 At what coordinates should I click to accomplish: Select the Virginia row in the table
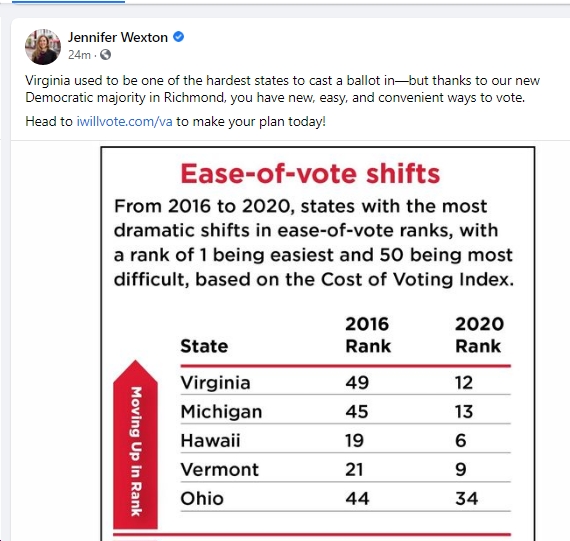pyautogui.click(x=345, y=382)
